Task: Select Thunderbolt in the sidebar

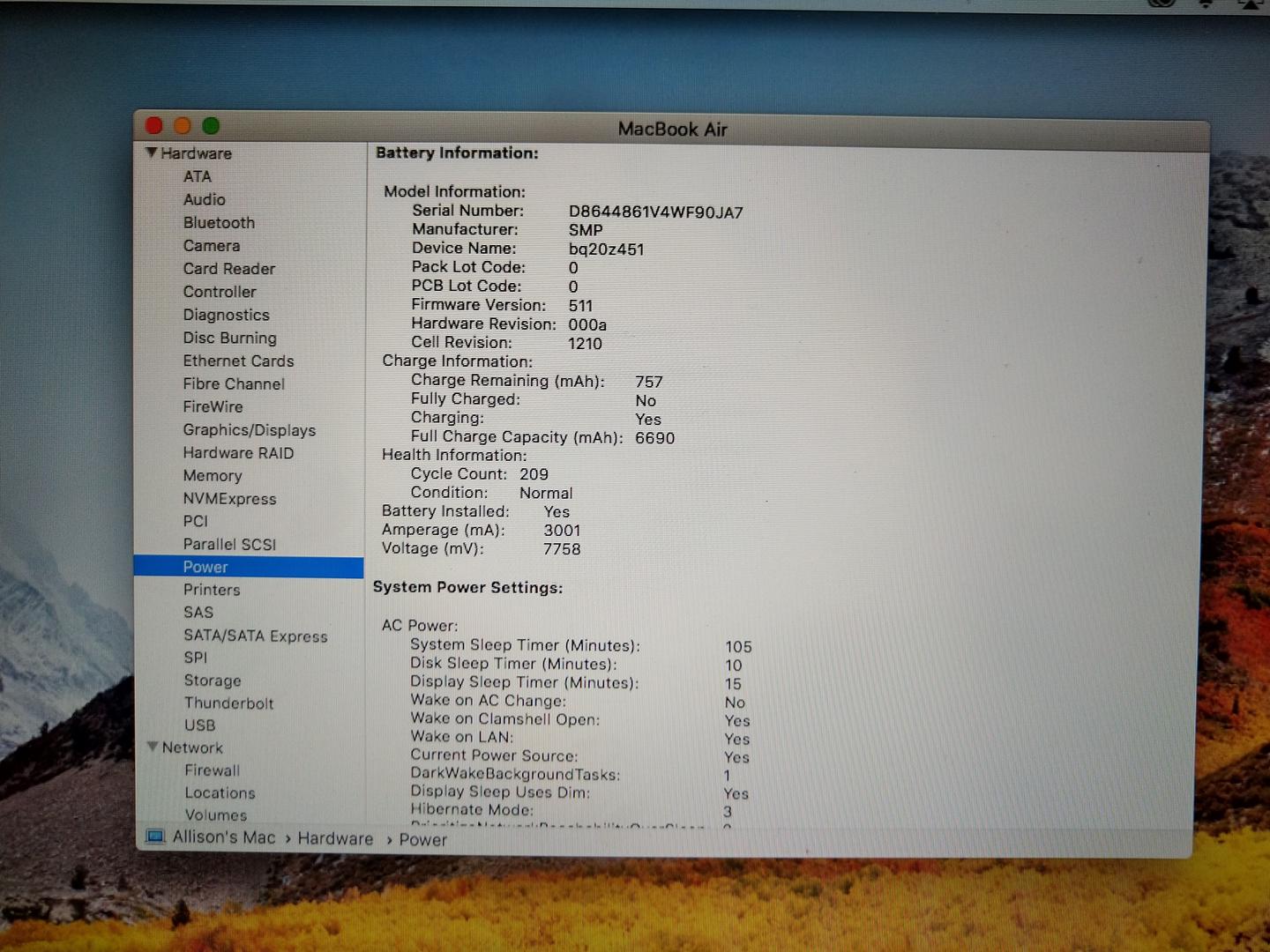Action: [229, 703]
